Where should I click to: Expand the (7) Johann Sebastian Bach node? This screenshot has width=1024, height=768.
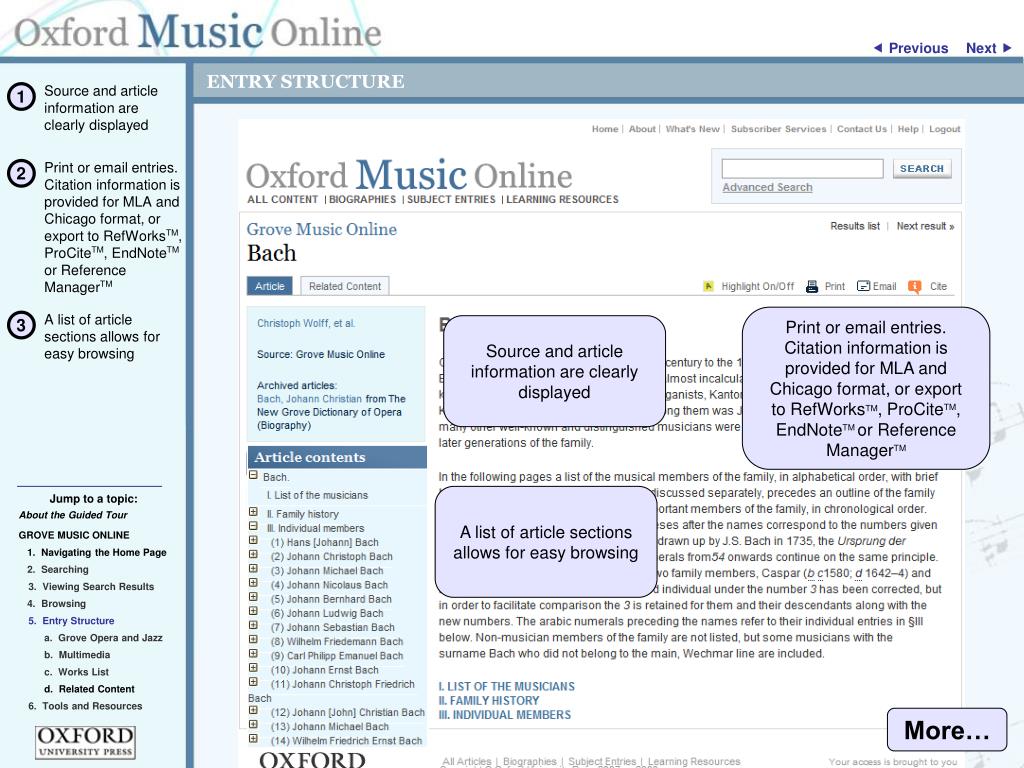(253, 625)
